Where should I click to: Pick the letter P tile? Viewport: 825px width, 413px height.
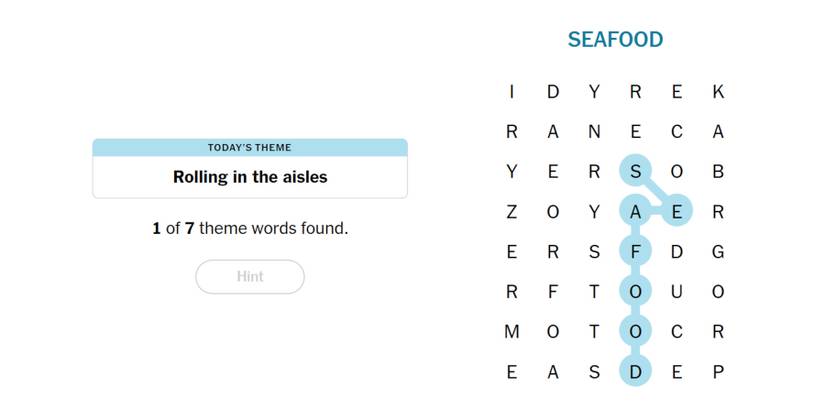point(717,372)
